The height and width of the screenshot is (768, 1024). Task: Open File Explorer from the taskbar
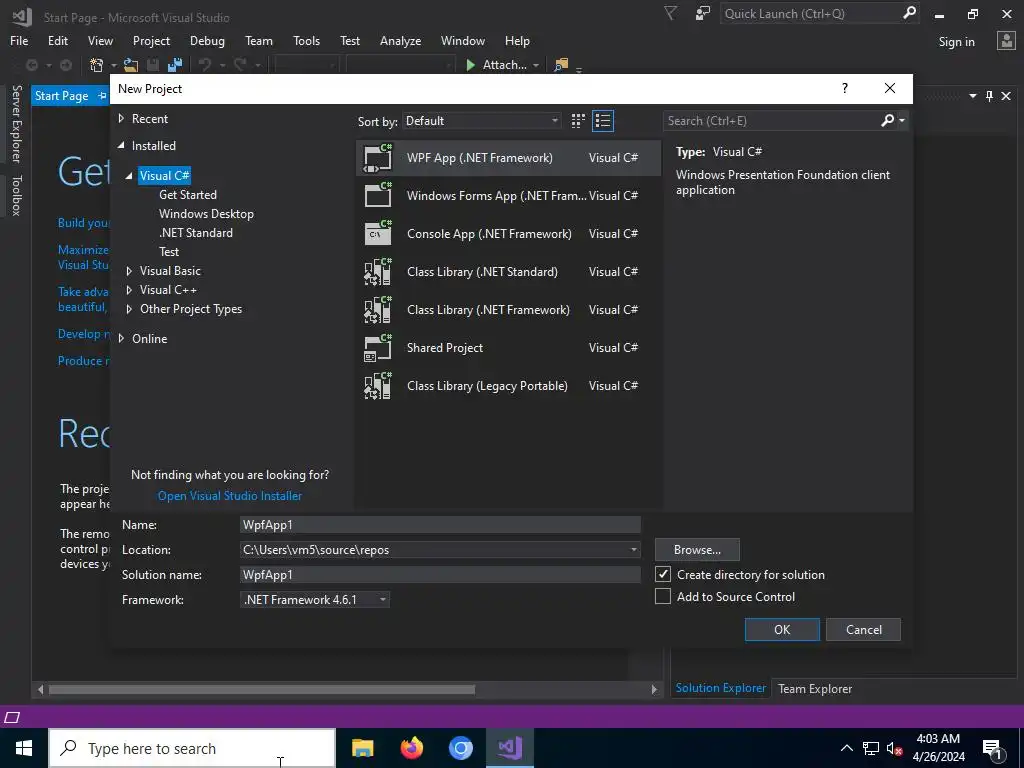click(362, 748)
